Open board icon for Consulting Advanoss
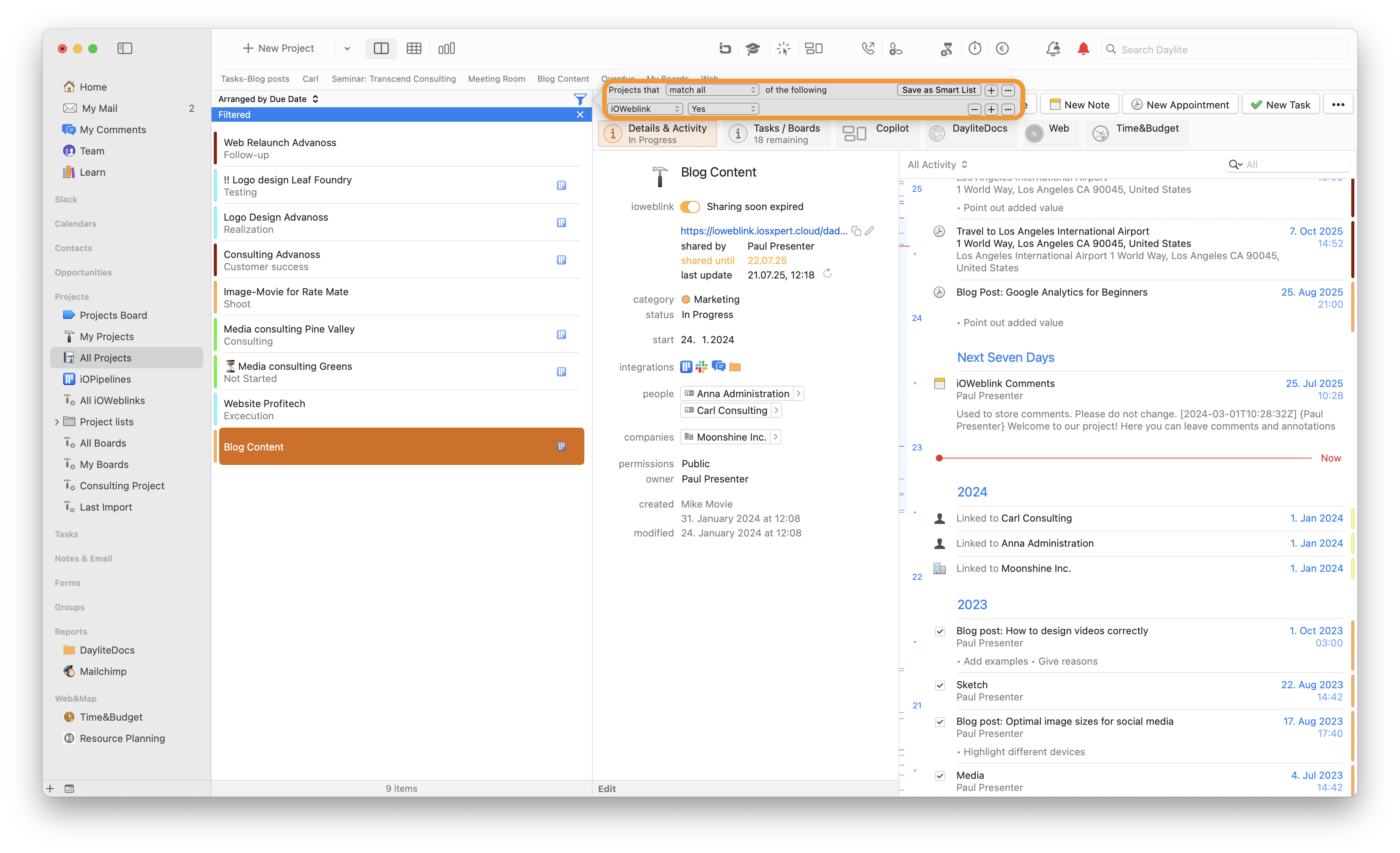 pos(562,260)
